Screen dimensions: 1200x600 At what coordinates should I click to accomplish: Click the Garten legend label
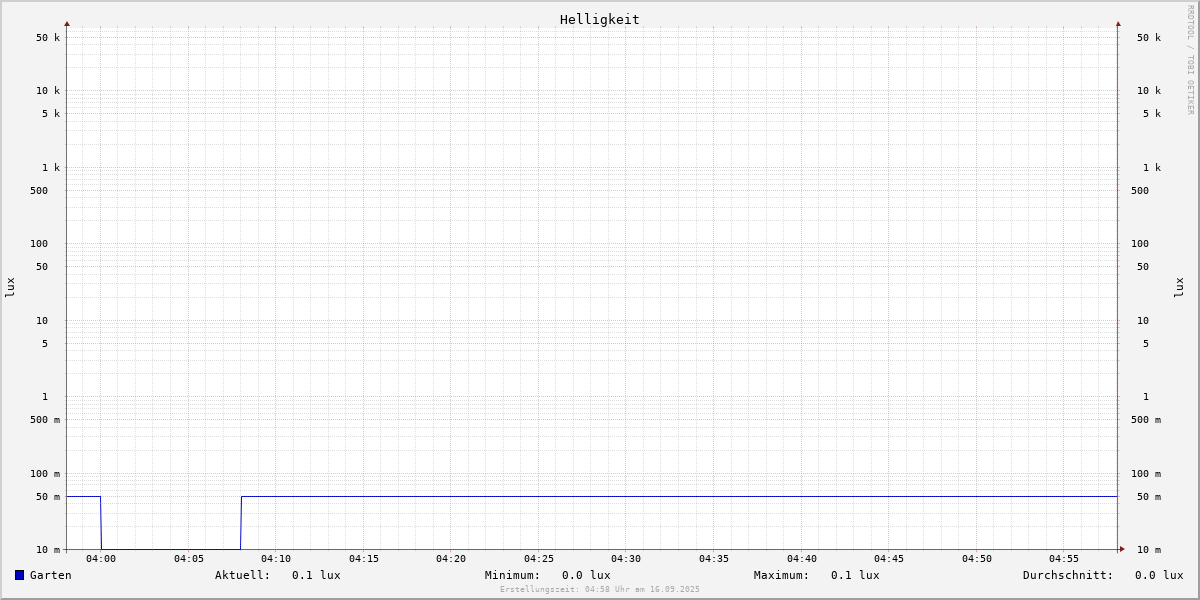51,575
